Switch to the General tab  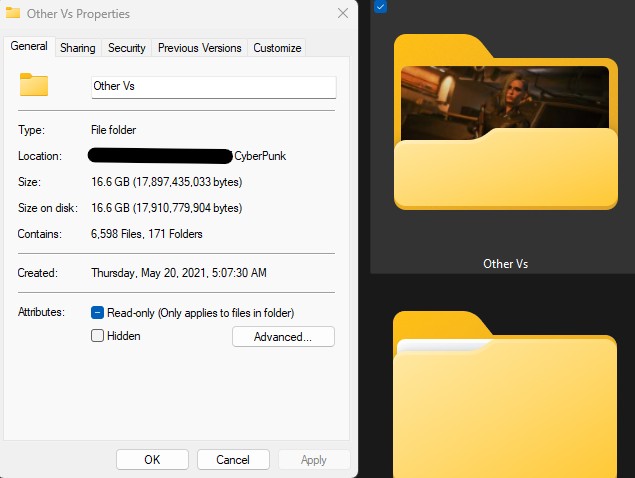[x=29, y=47]
